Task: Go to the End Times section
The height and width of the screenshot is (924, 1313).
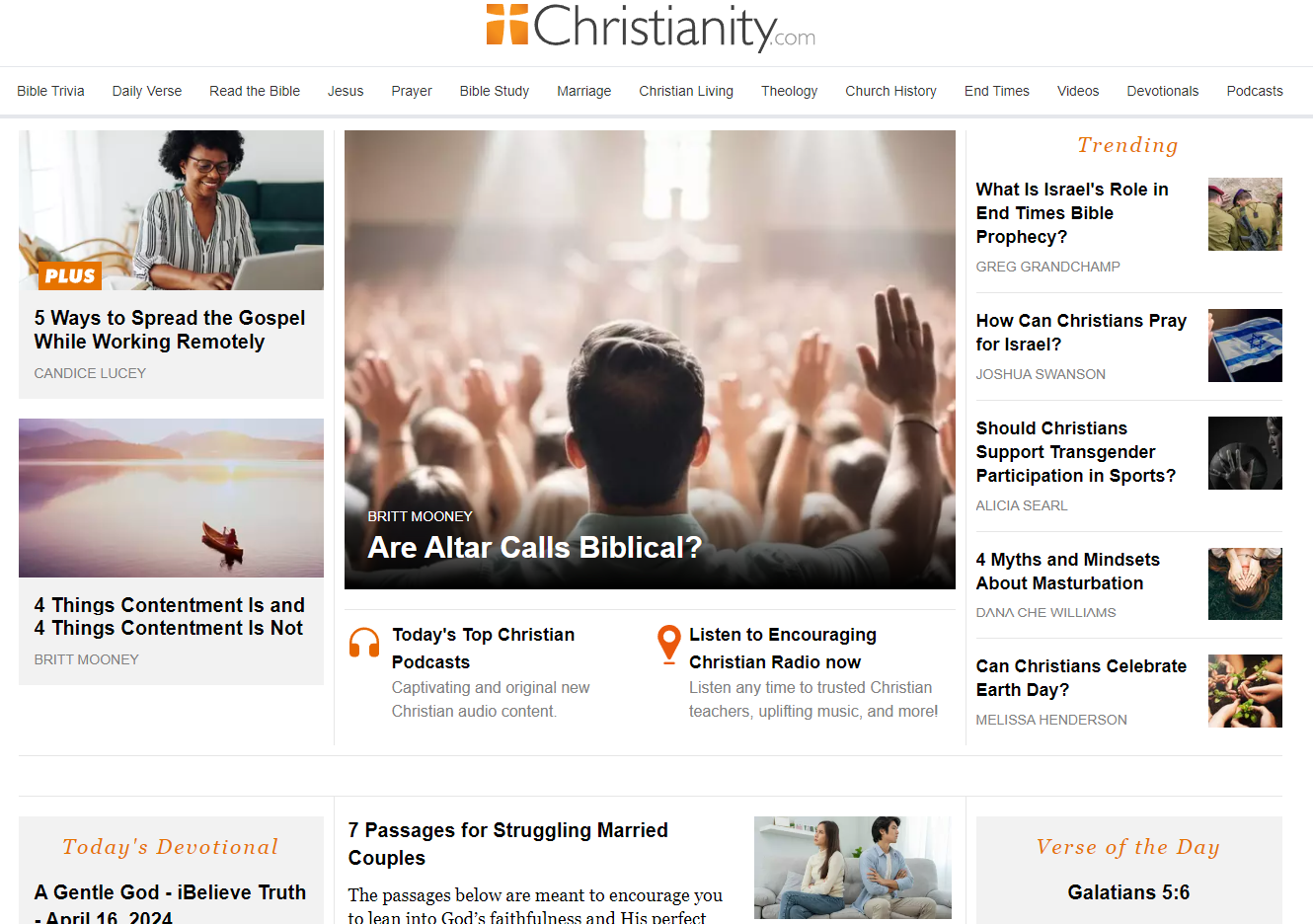Action: [x=996, y=91]
